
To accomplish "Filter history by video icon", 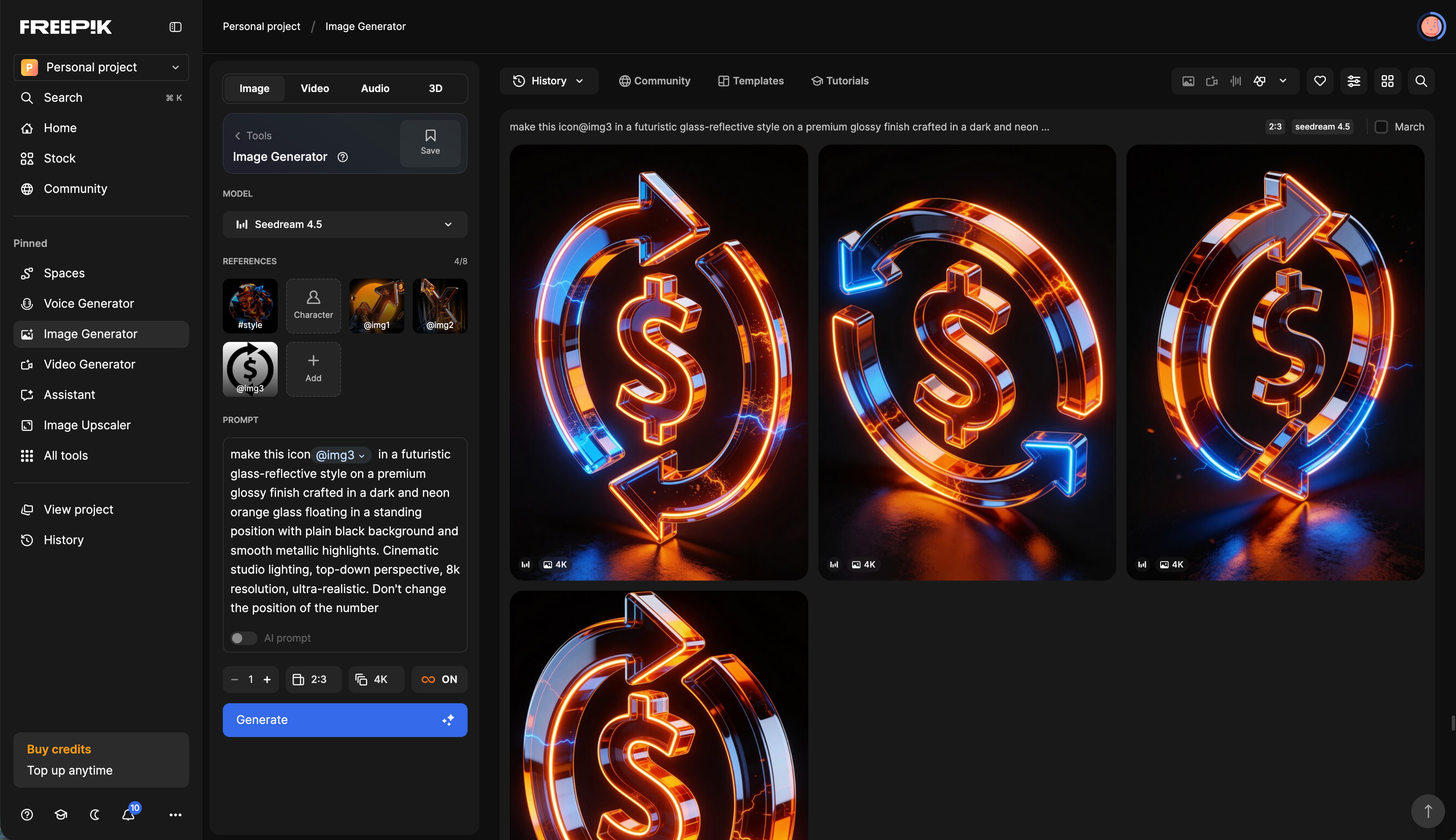I will pyautogui.click(x=1212, y=81).
